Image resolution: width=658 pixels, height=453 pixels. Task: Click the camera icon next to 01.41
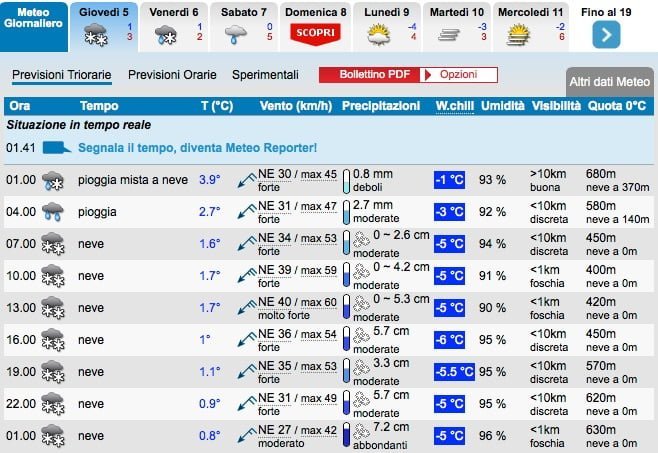[x=56, y=148]
